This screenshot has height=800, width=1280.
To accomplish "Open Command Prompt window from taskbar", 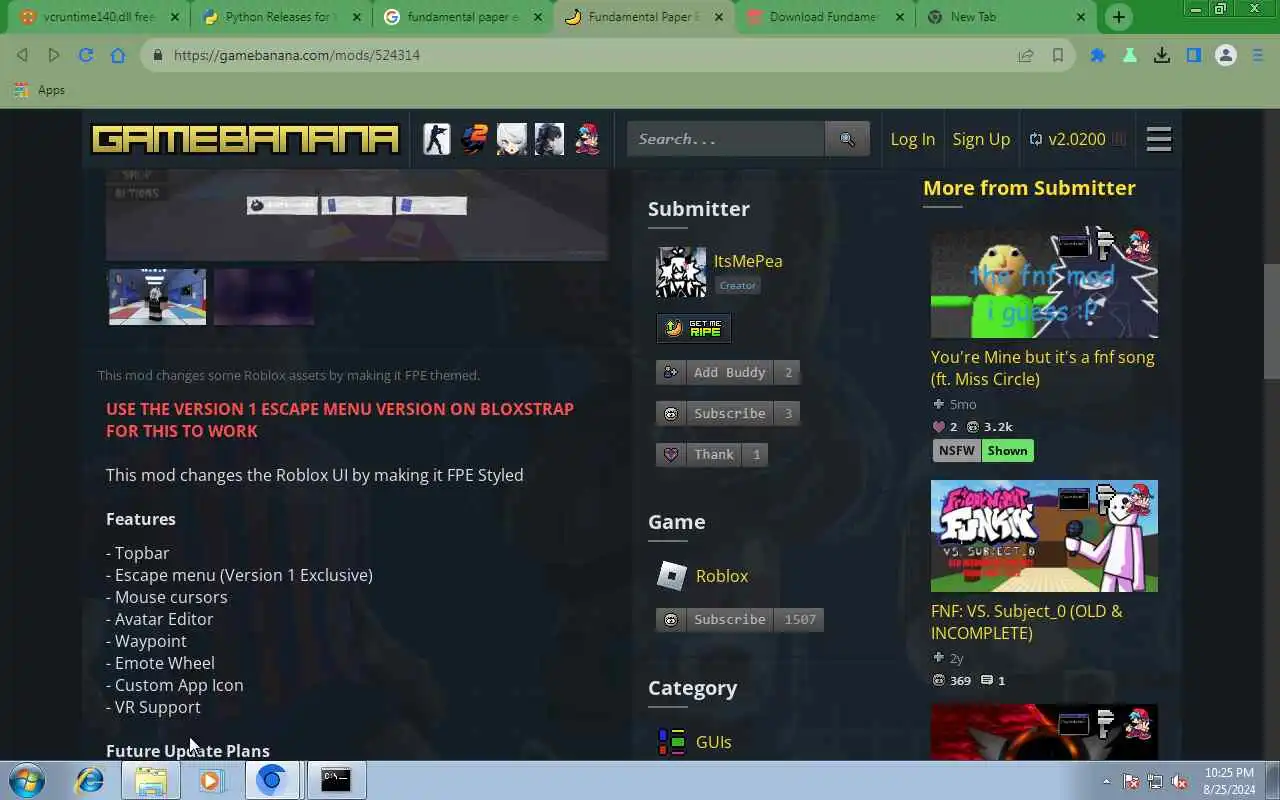I will click(336, 780).
